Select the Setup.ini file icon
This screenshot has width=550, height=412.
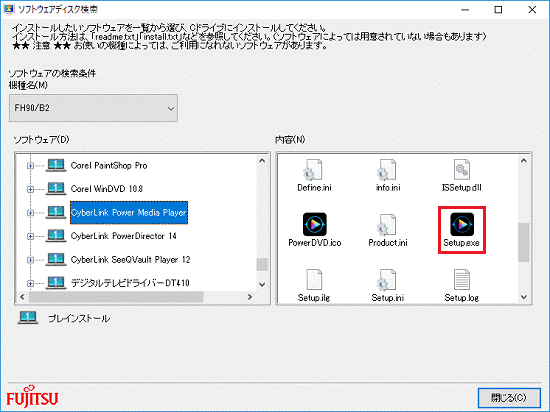click(387, 279)
